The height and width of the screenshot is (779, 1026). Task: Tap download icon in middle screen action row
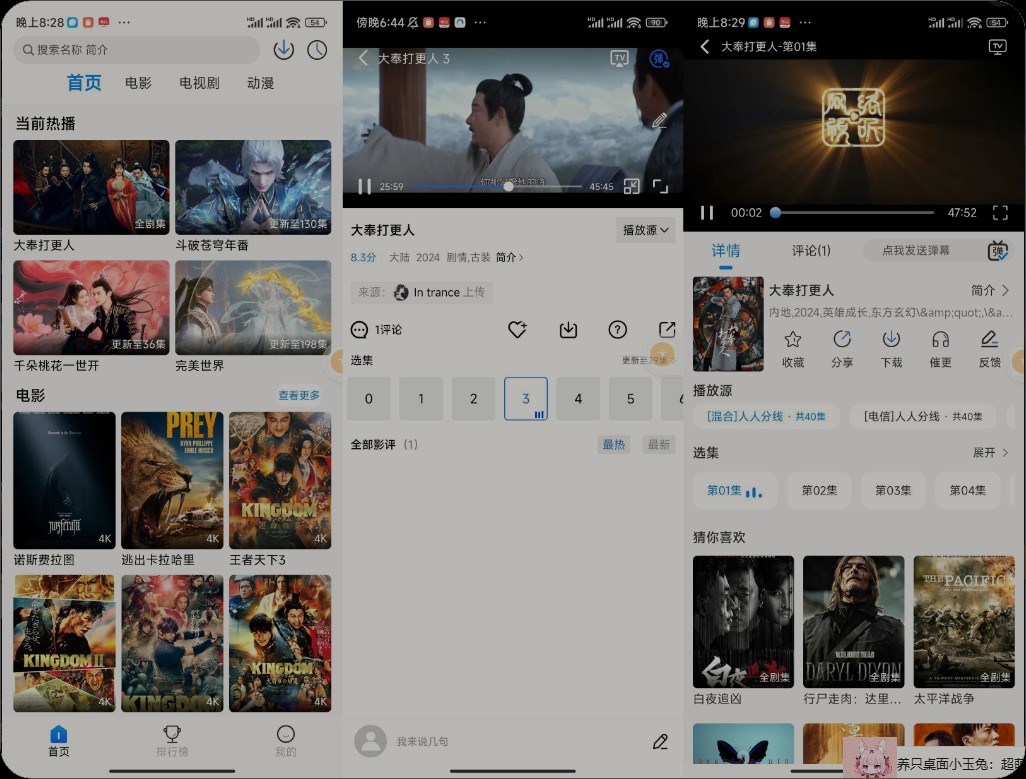tap(569, 330)
